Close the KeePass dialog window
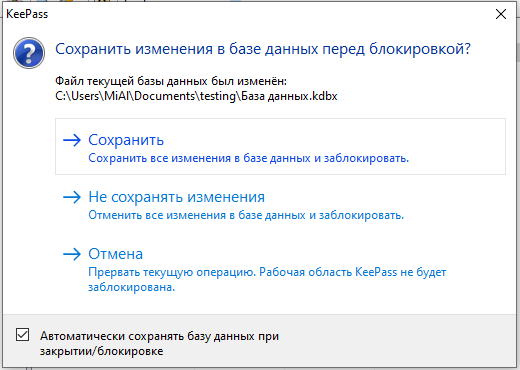This screenshot has width=520, height=370. 501,14
